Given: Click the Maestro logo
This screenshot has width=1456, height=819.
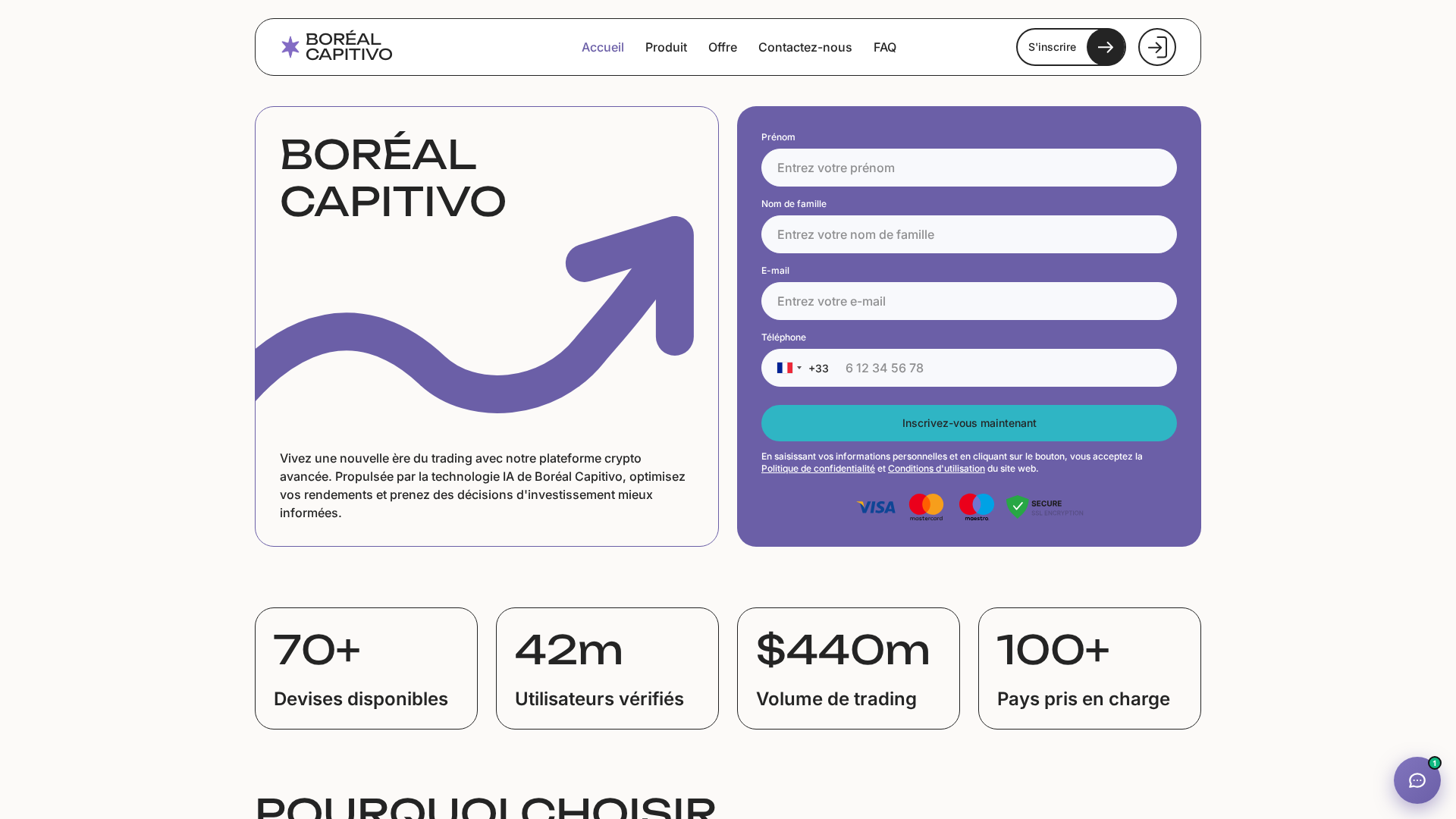Looking at the screenshot, I should coord(977,507).
